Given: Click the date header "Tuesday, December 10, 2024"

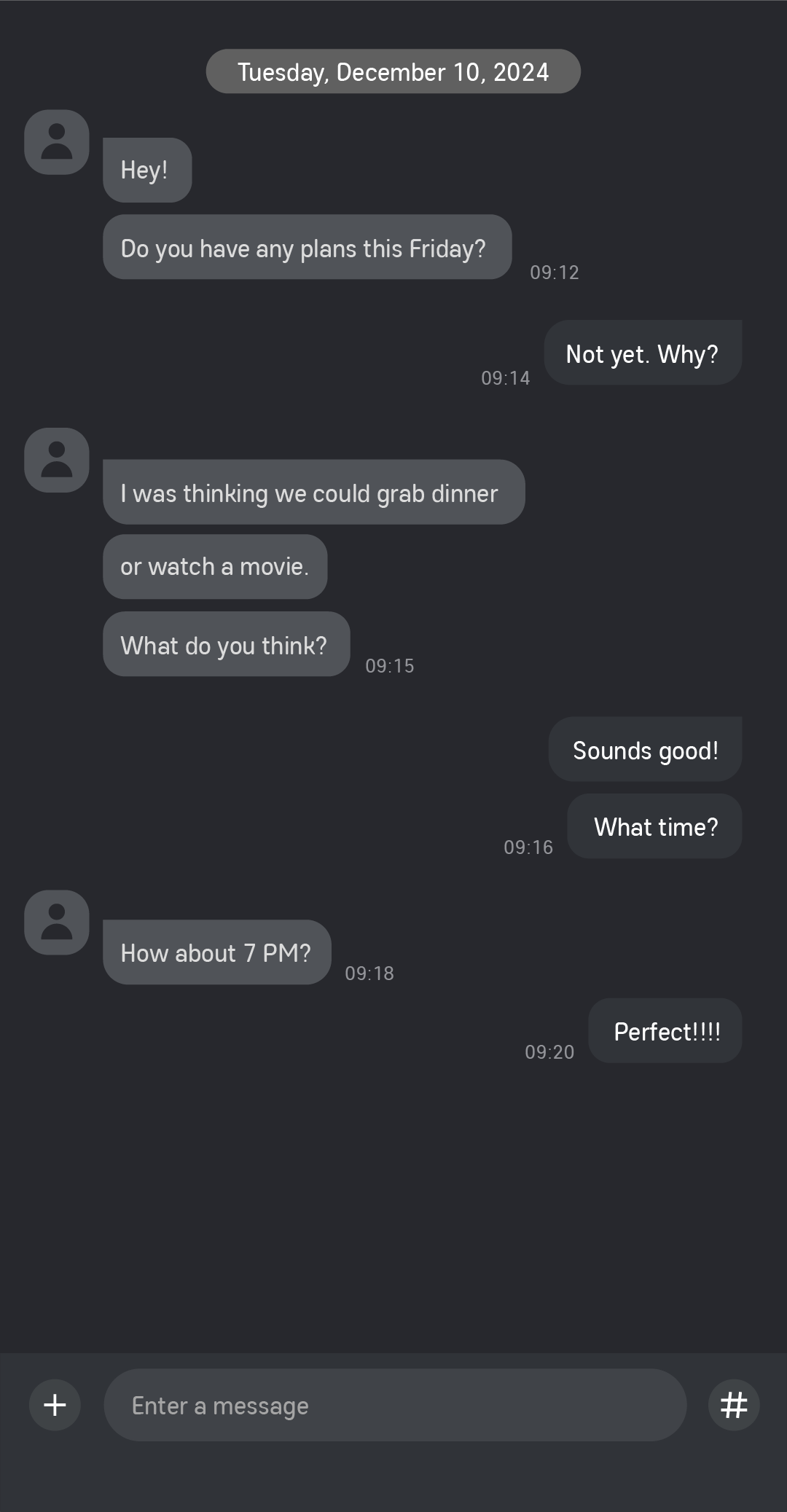Looking at the screenshot, I should pos(393,71).
